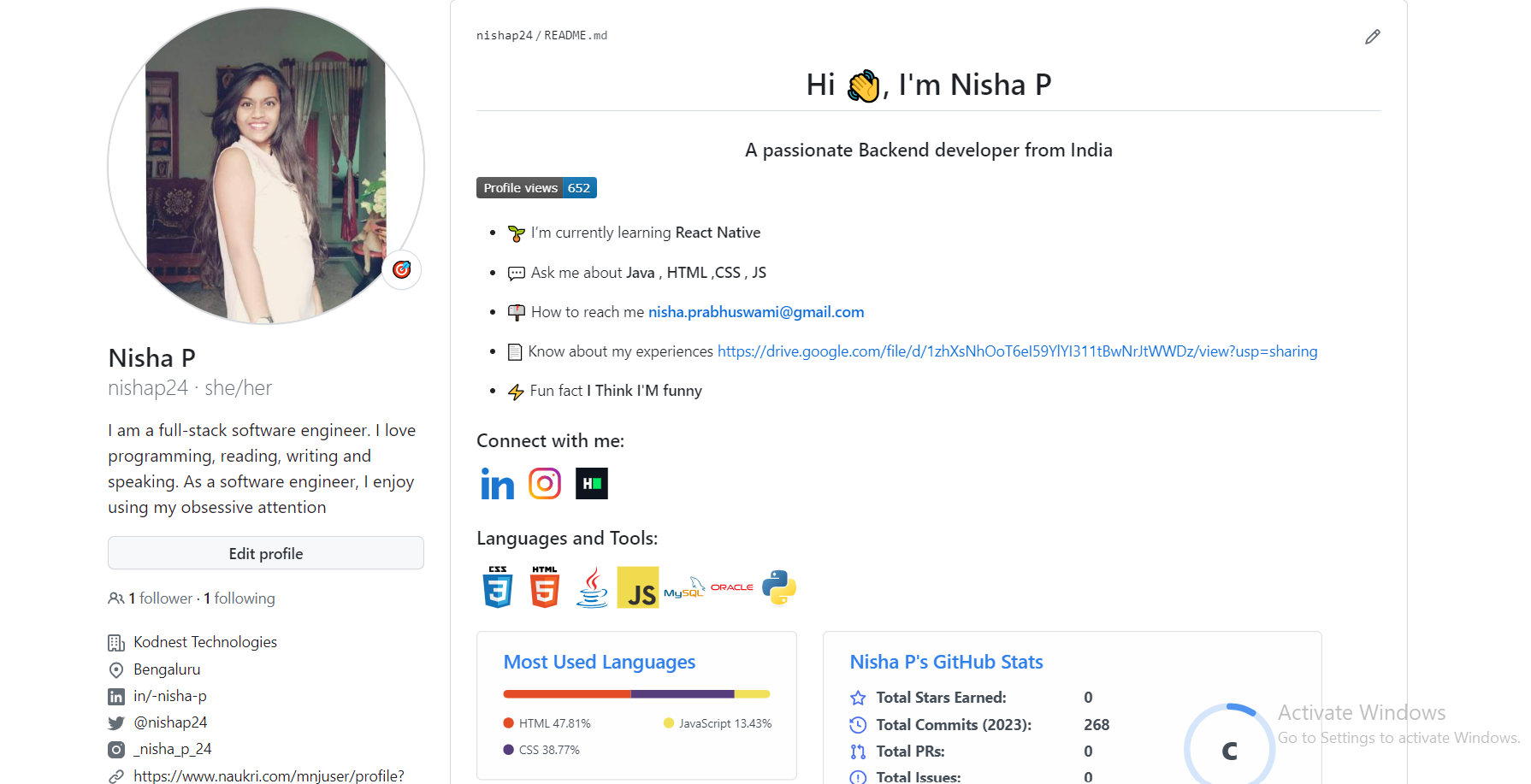
Task: Click the Nisha P profile name heading
Action: tap(152, 357)
